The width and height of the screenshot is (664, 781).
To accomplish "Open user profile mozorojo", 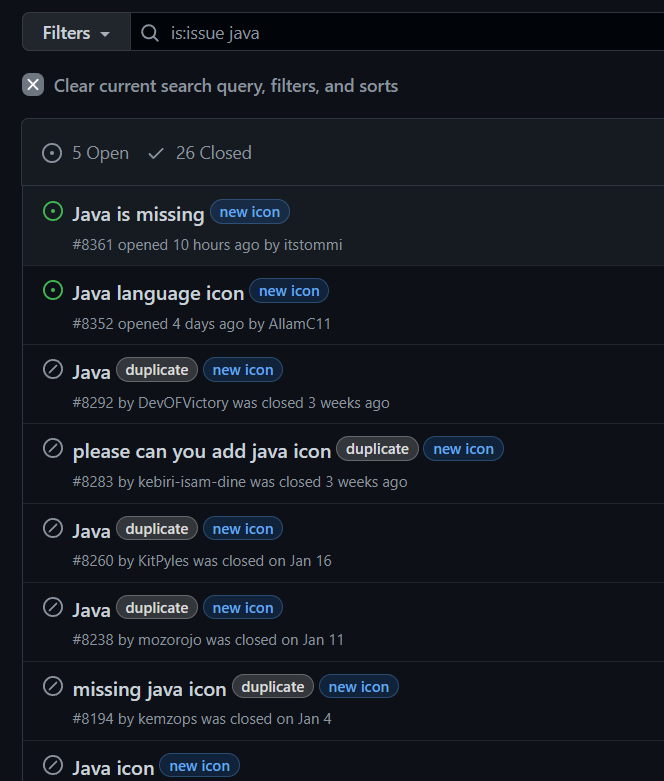I will tap(170, 640).
